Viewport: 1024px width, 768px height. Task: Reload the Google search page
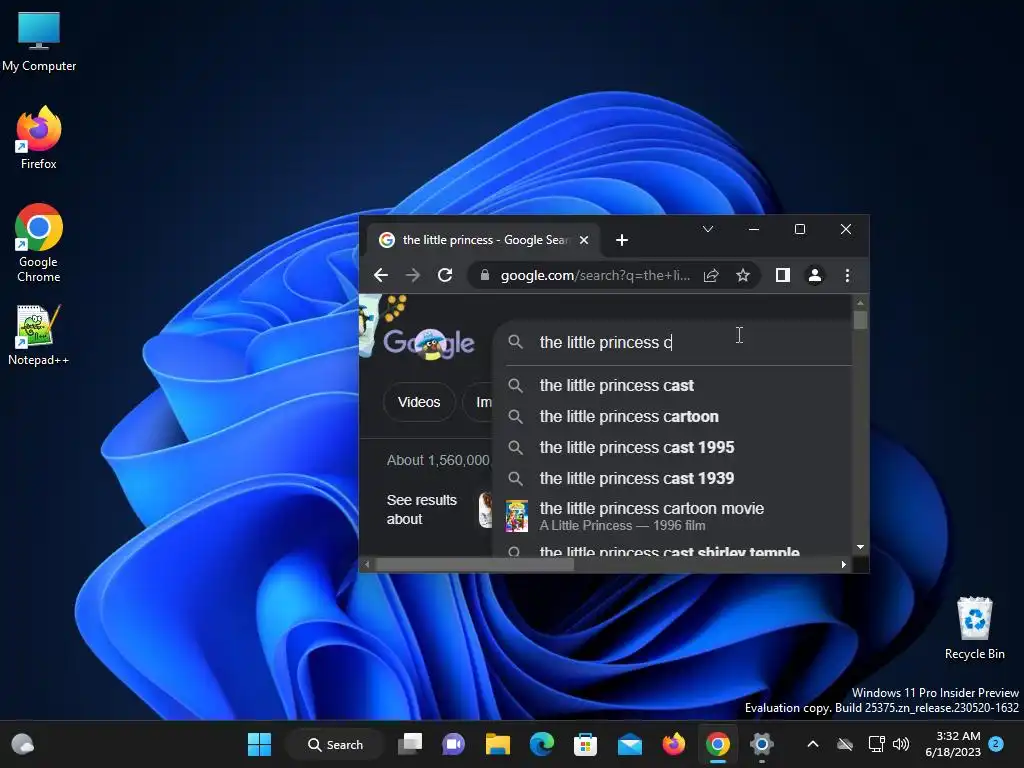pos(445,276)
